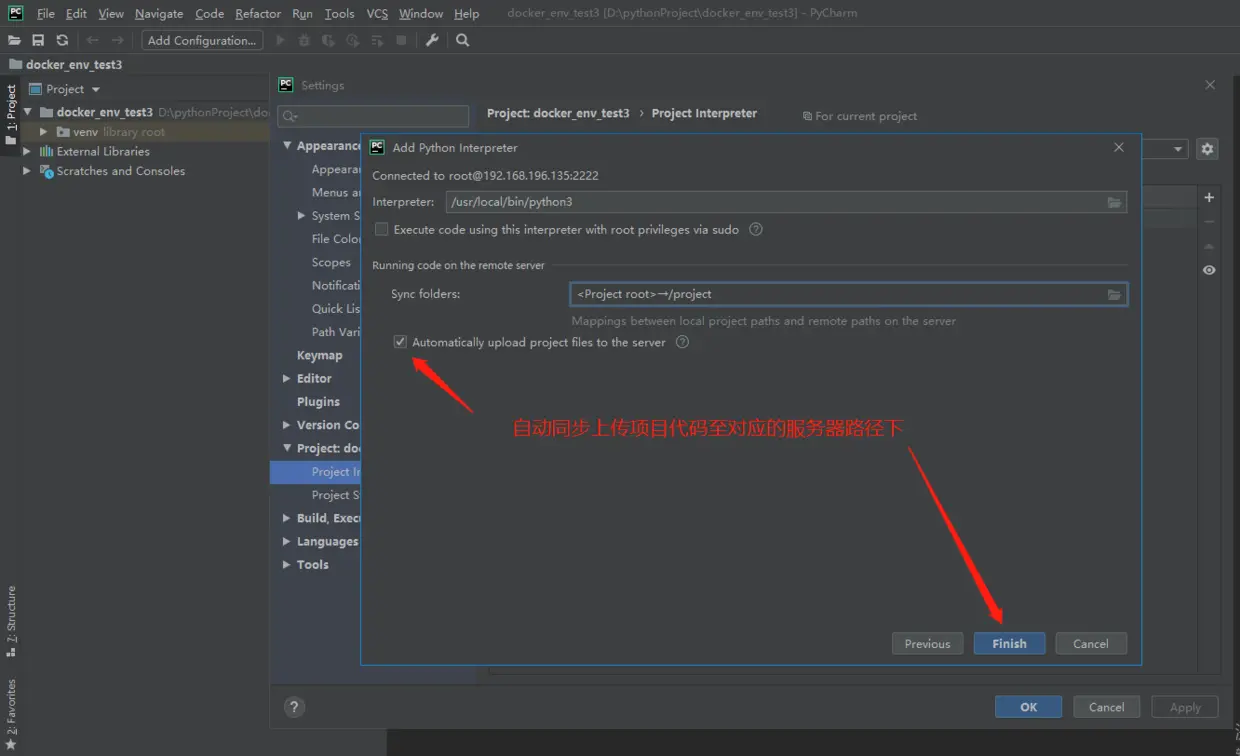Click the Finish button
This screenshot has width=1240, height=756.
click(x=1009, y=644)
